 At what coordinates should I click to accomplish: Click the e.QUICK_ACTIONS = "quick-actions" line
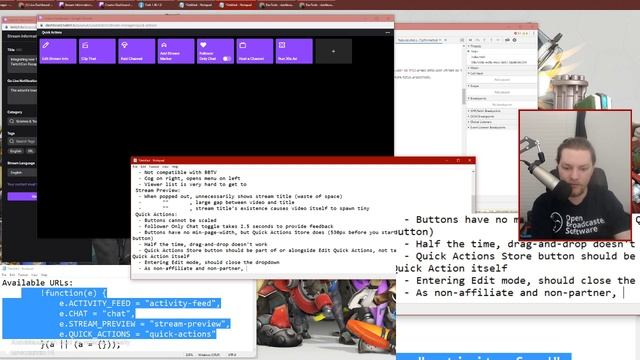[137, 334]
